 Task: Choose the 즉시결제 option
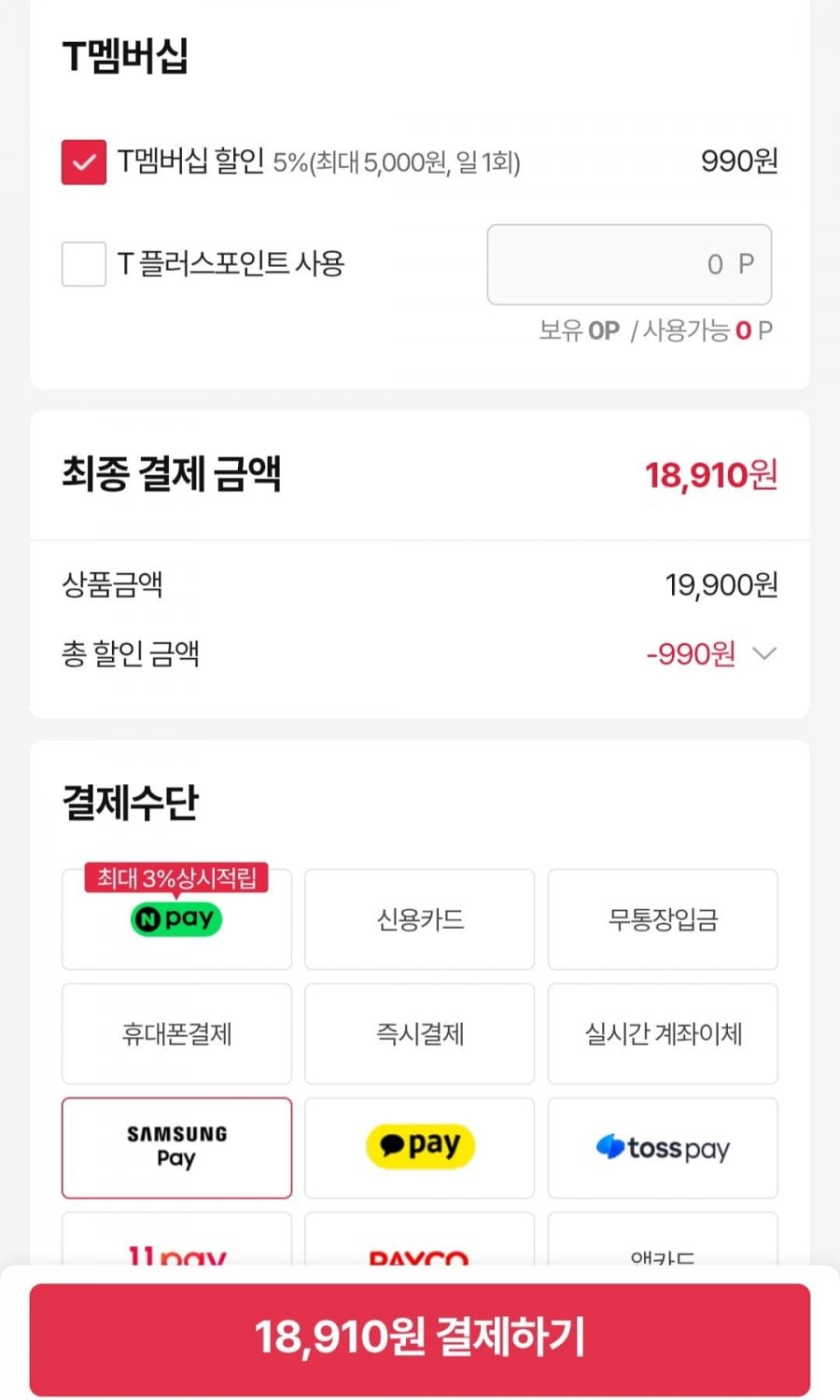click(x=419, y=1033)
